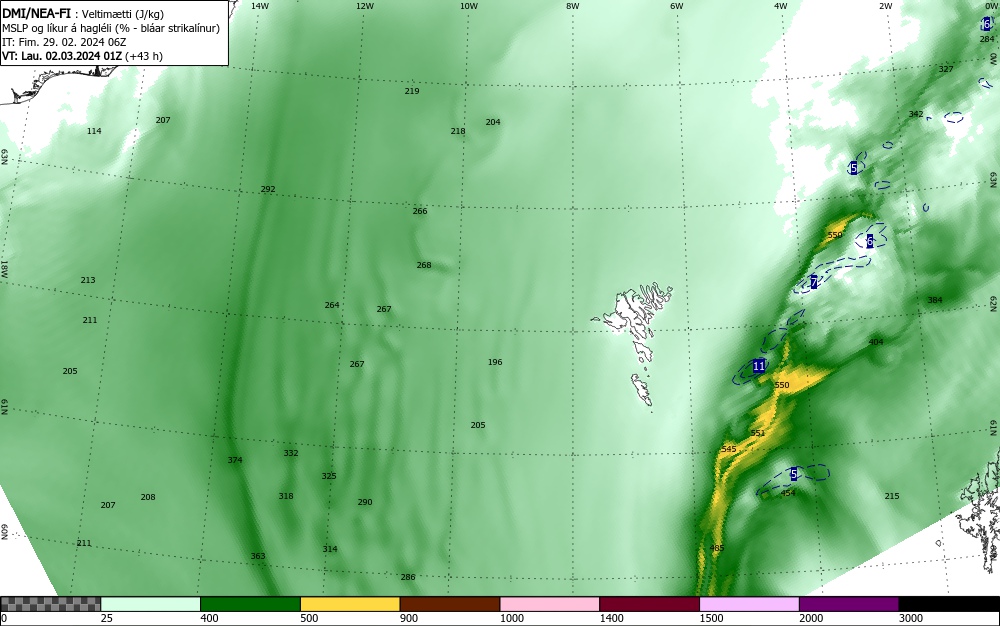Click the hail probability label 11

[759, 366]
